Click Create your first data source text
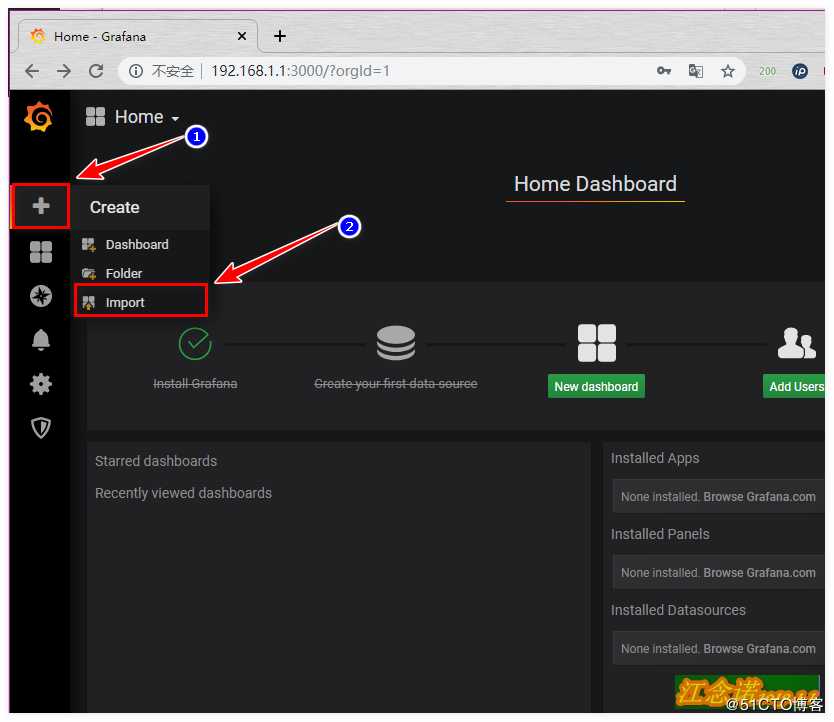The width and height of the screenshot is (834, 722). click(x=396, y=384)
